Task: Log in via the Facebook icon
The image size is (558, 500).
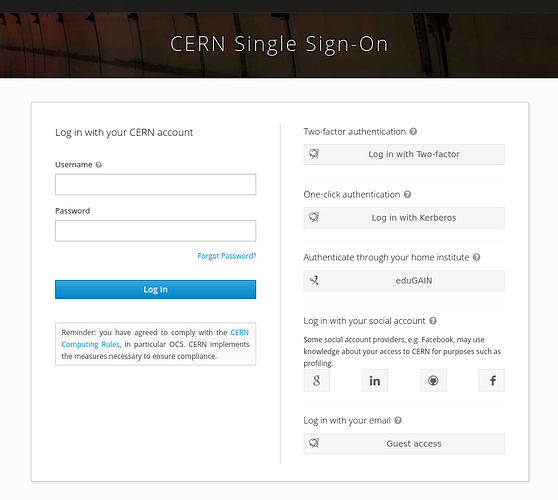Action: tap(491, 380)
